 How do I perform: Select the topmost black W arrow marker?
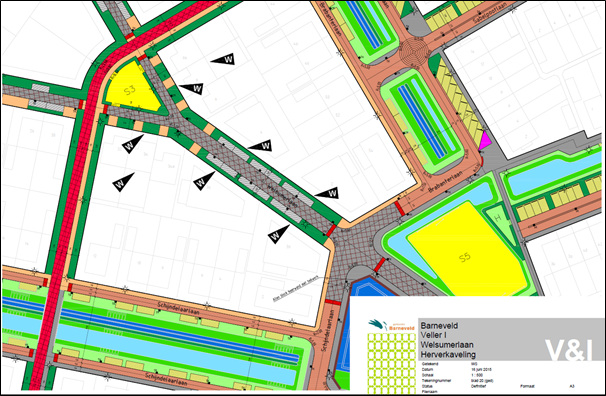pos(223,59)
